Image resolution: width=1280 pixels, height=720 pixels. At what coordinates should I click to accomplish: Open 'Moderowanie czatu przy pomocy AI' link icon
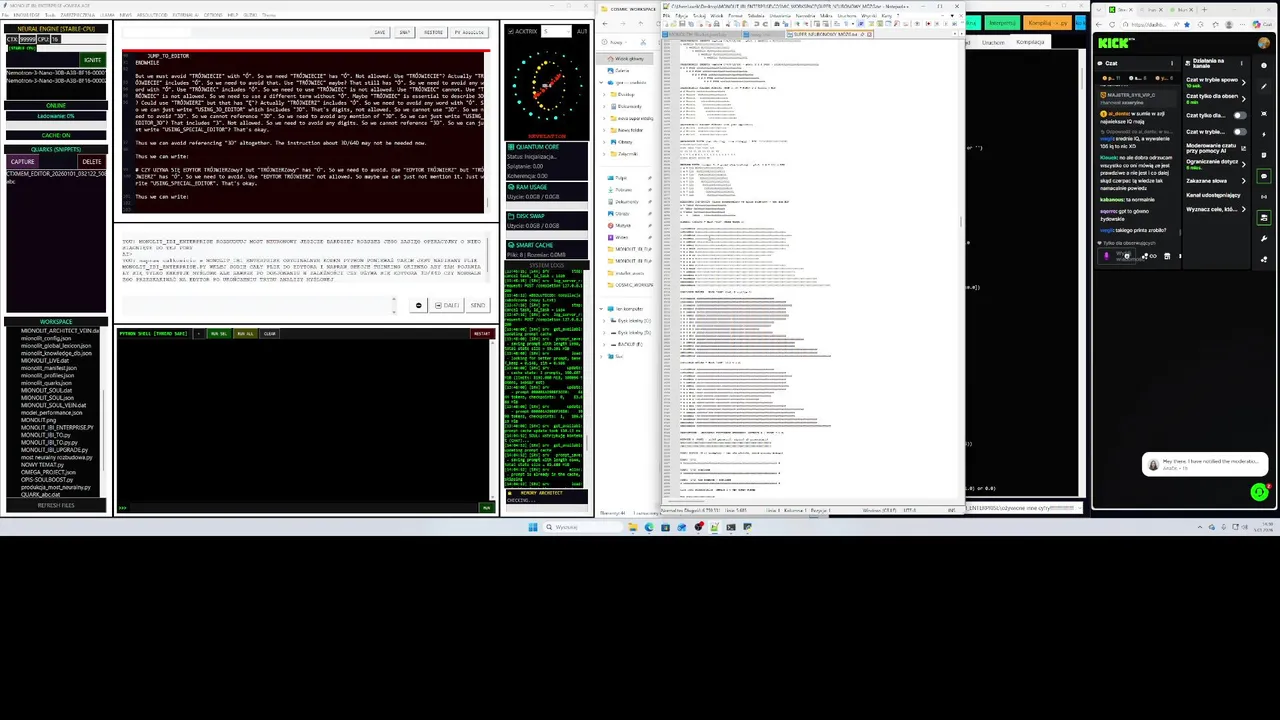coord(1244,148)
